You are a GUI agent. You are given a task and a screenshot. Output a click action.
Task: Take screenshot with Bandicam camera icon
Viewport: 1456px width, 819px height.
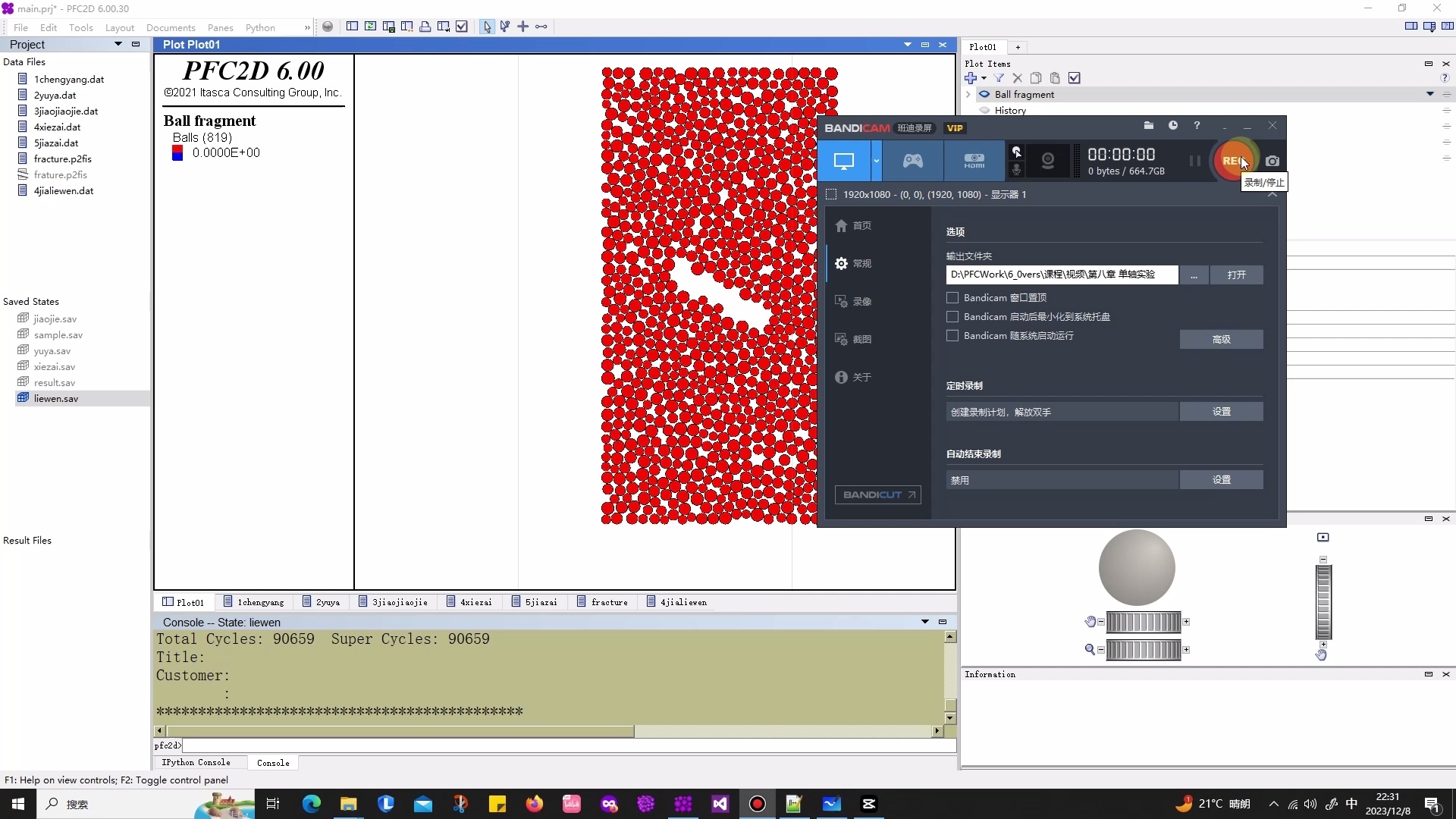[1272, 161]
